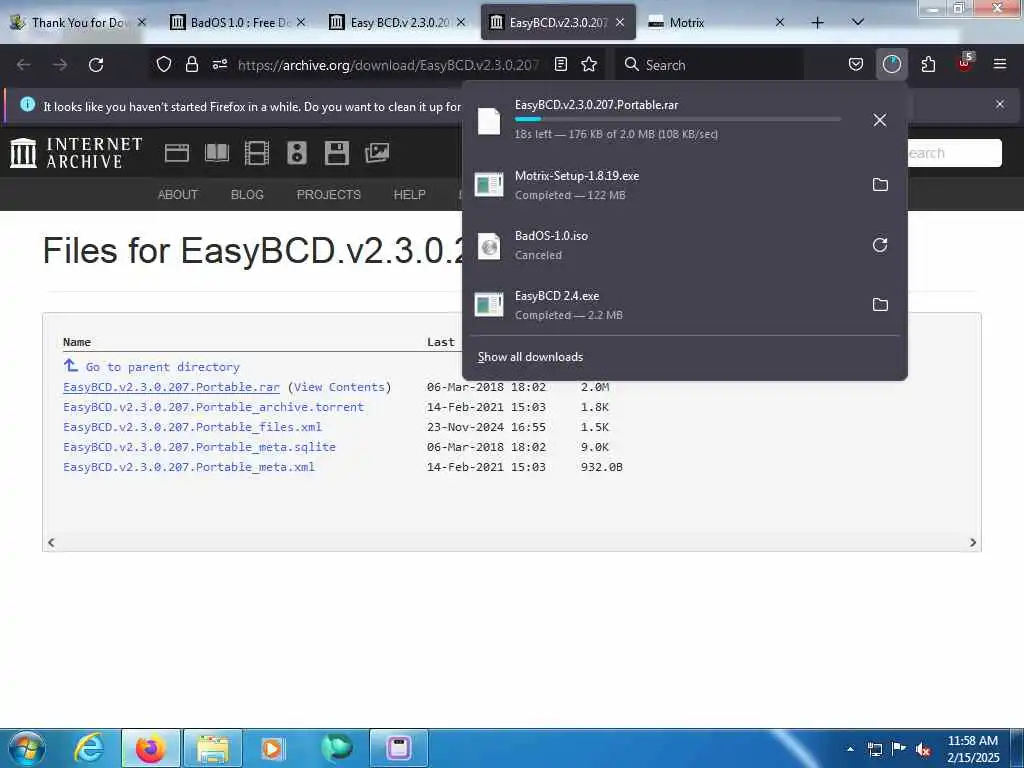
Task: Open the PROJECTS menu item
Action: click(328, 195)
